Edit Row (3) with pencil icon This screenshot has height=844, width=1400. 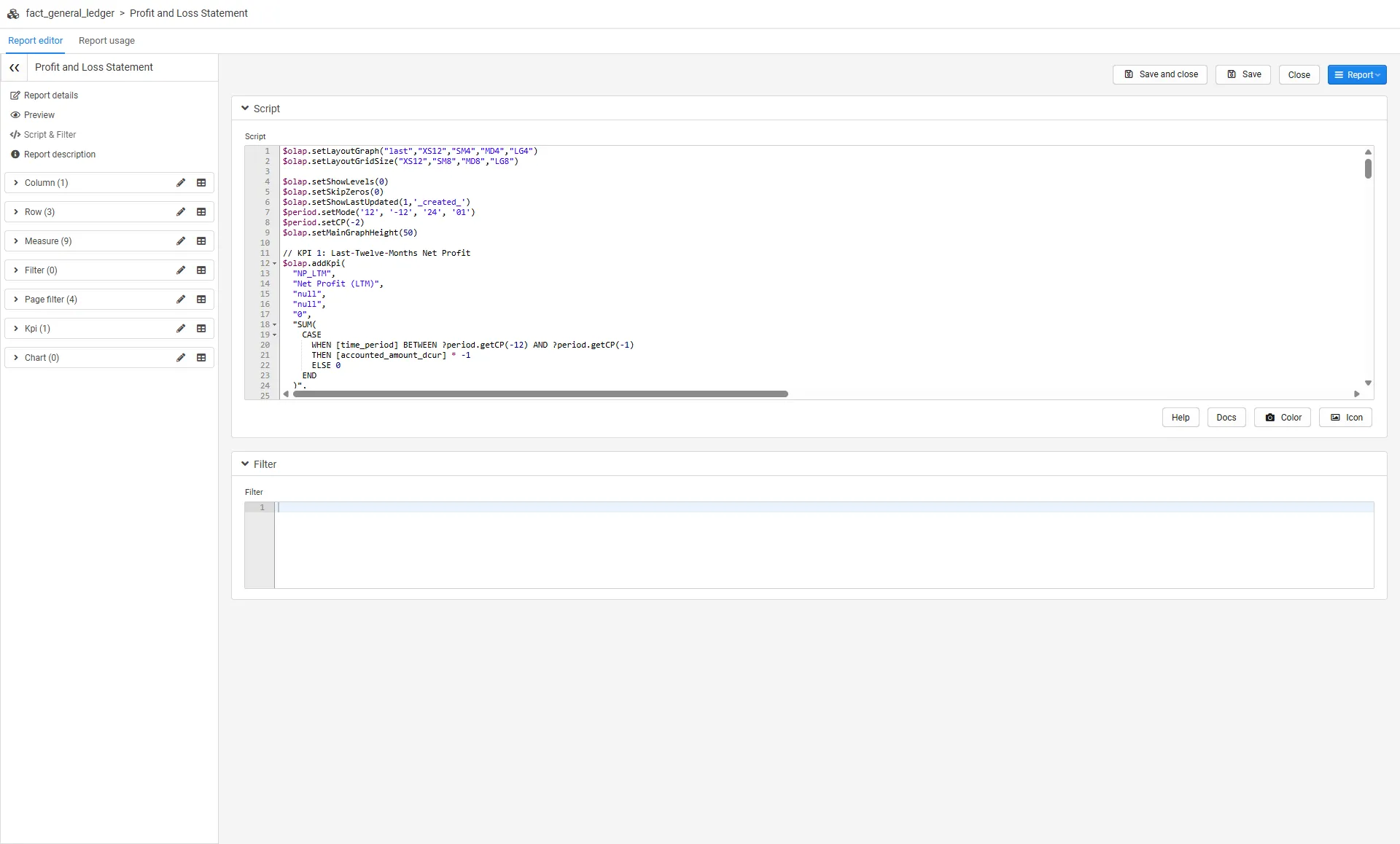181,212
